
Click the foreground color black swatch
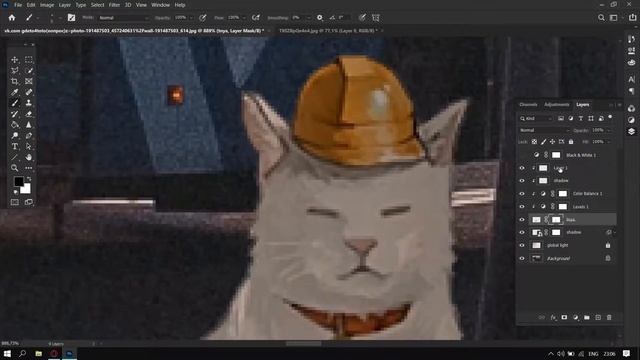click(x=18, y=181)
